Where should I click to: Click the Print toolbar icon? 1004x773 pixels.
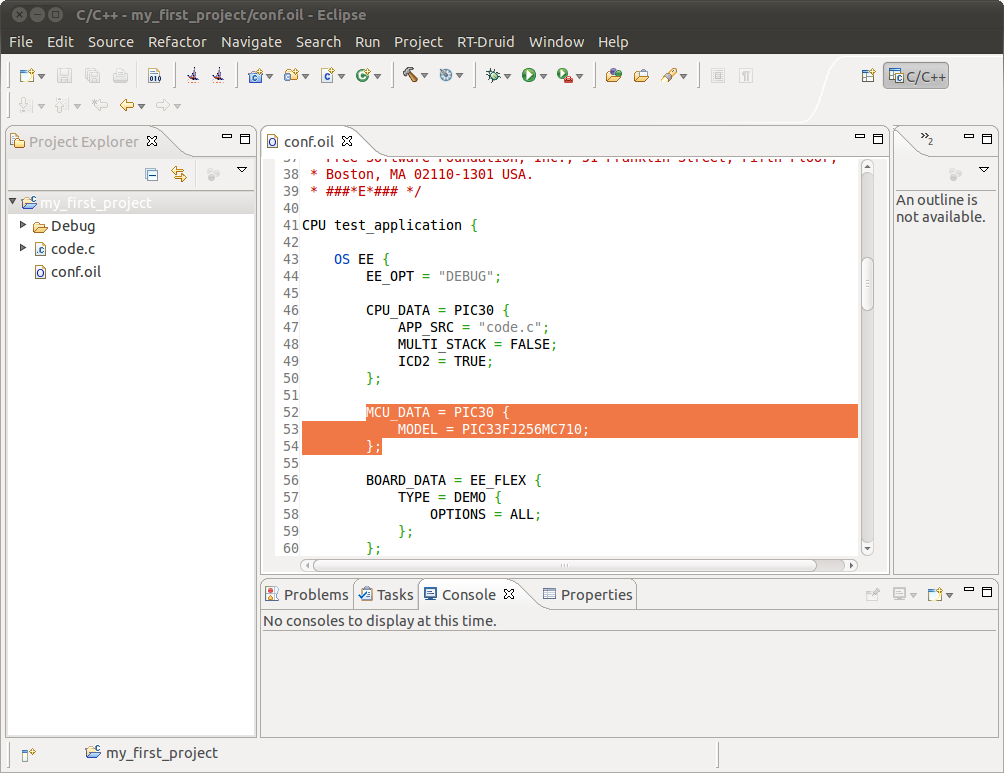point(120,76)
